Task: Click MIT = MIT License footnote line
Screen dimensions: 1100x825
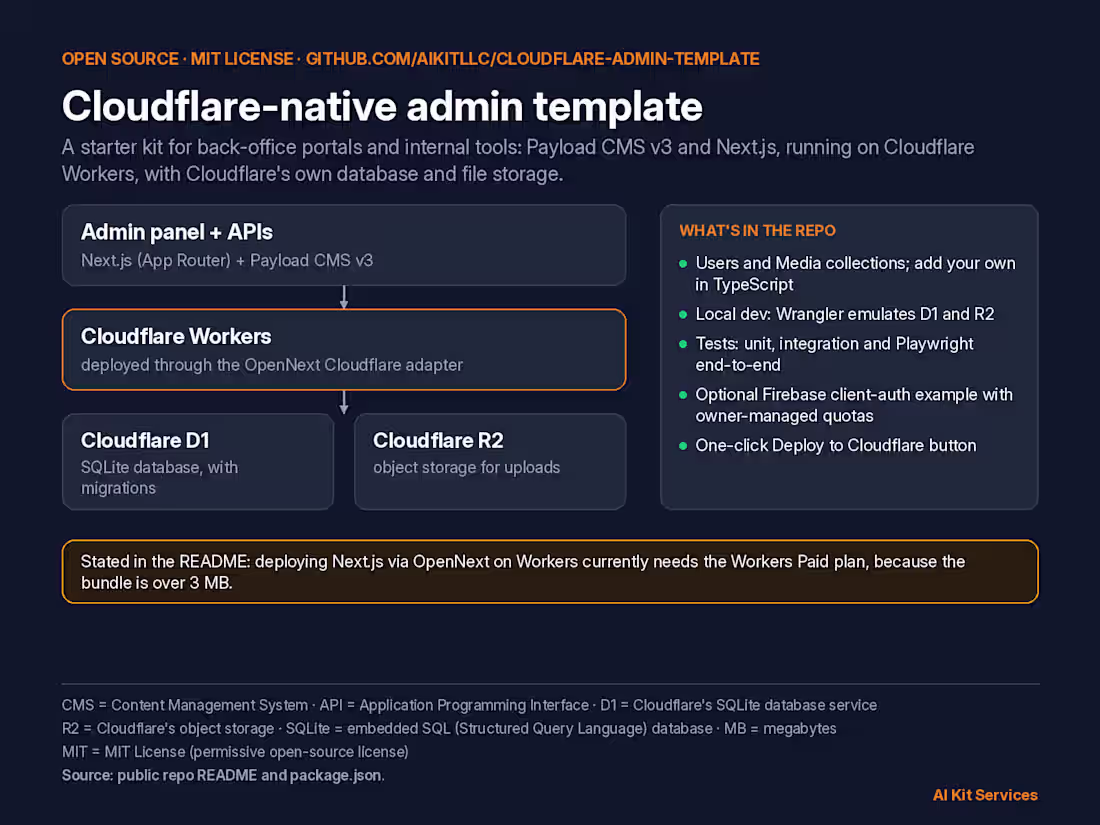Action: [x=235, y=752]
